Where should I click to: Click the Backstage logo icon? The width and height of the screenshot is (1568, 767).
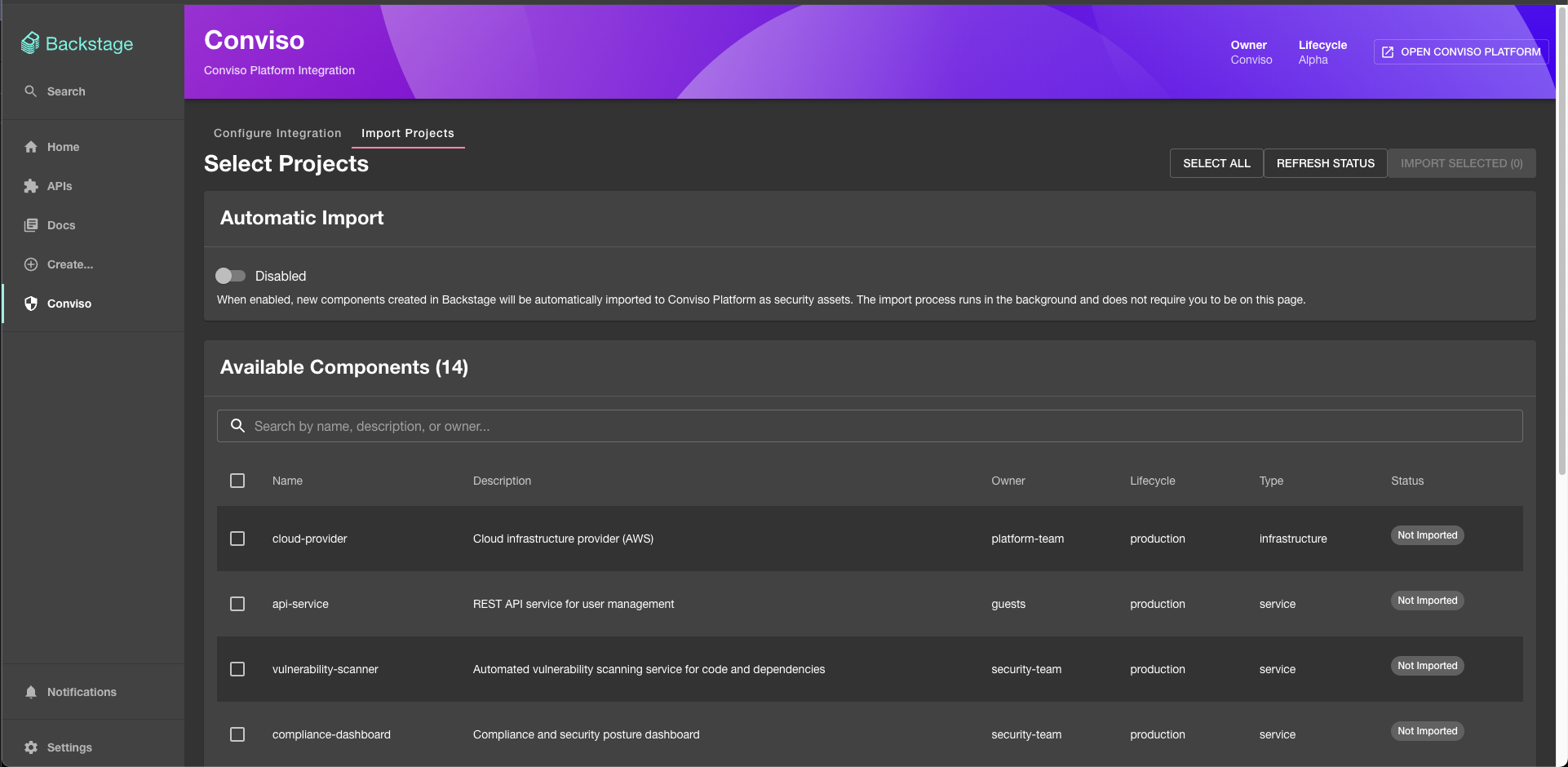[30, 43]
